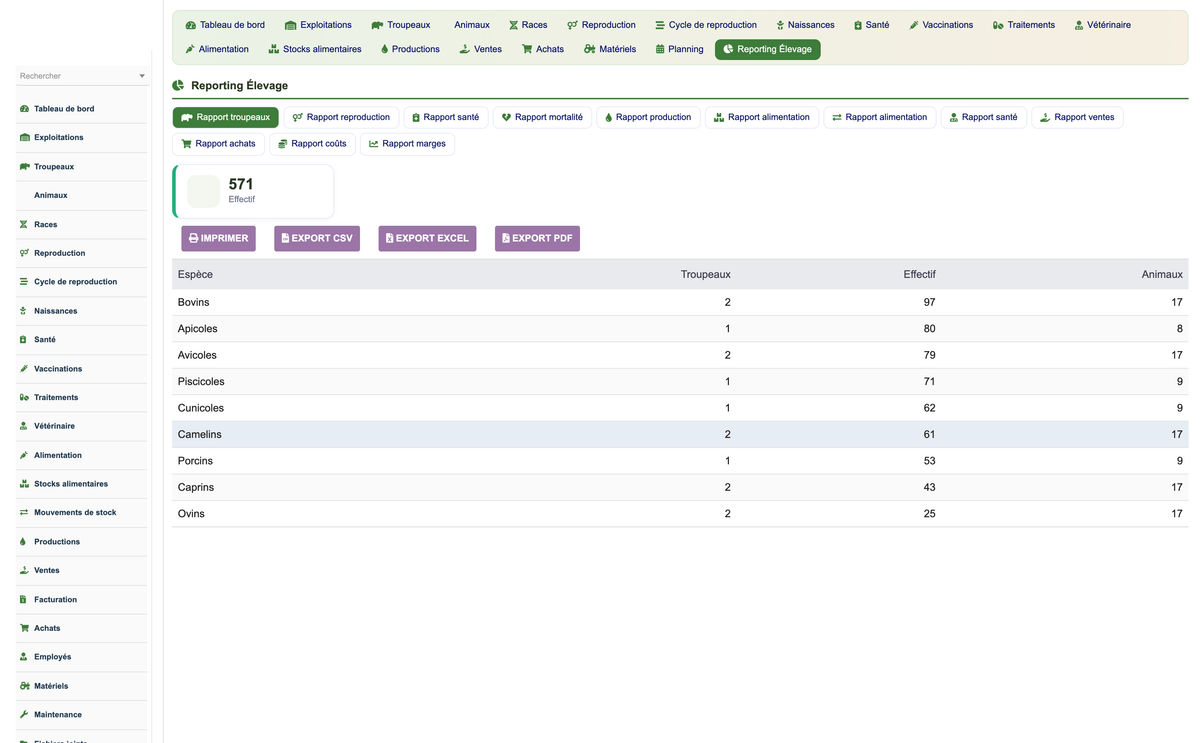
Task: Open Animaux in the sidebar
Action: coord(82,195)
